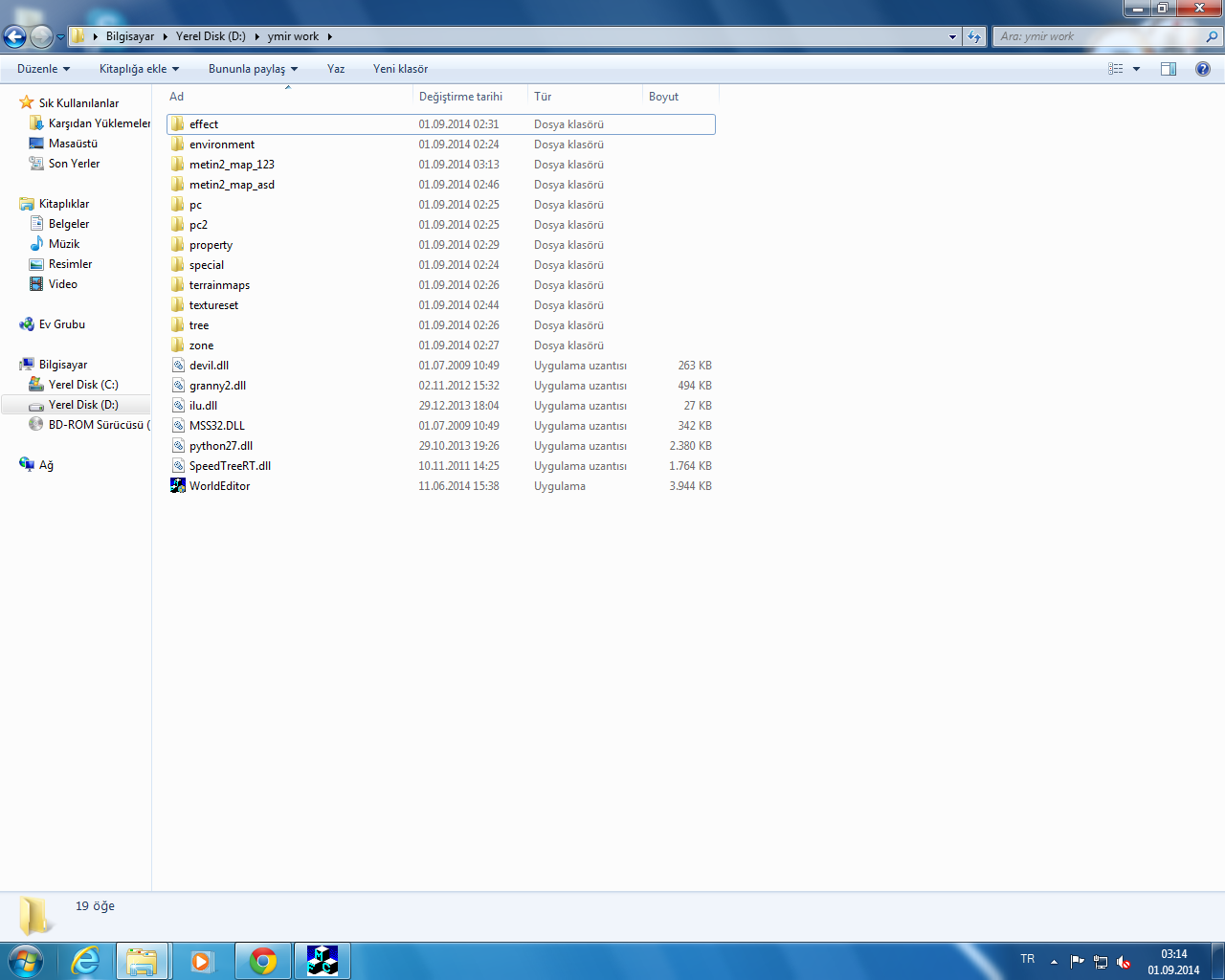Viewport: 1225px width, 980px height.
Task: Open the Video library
Action: pos(54,284)
